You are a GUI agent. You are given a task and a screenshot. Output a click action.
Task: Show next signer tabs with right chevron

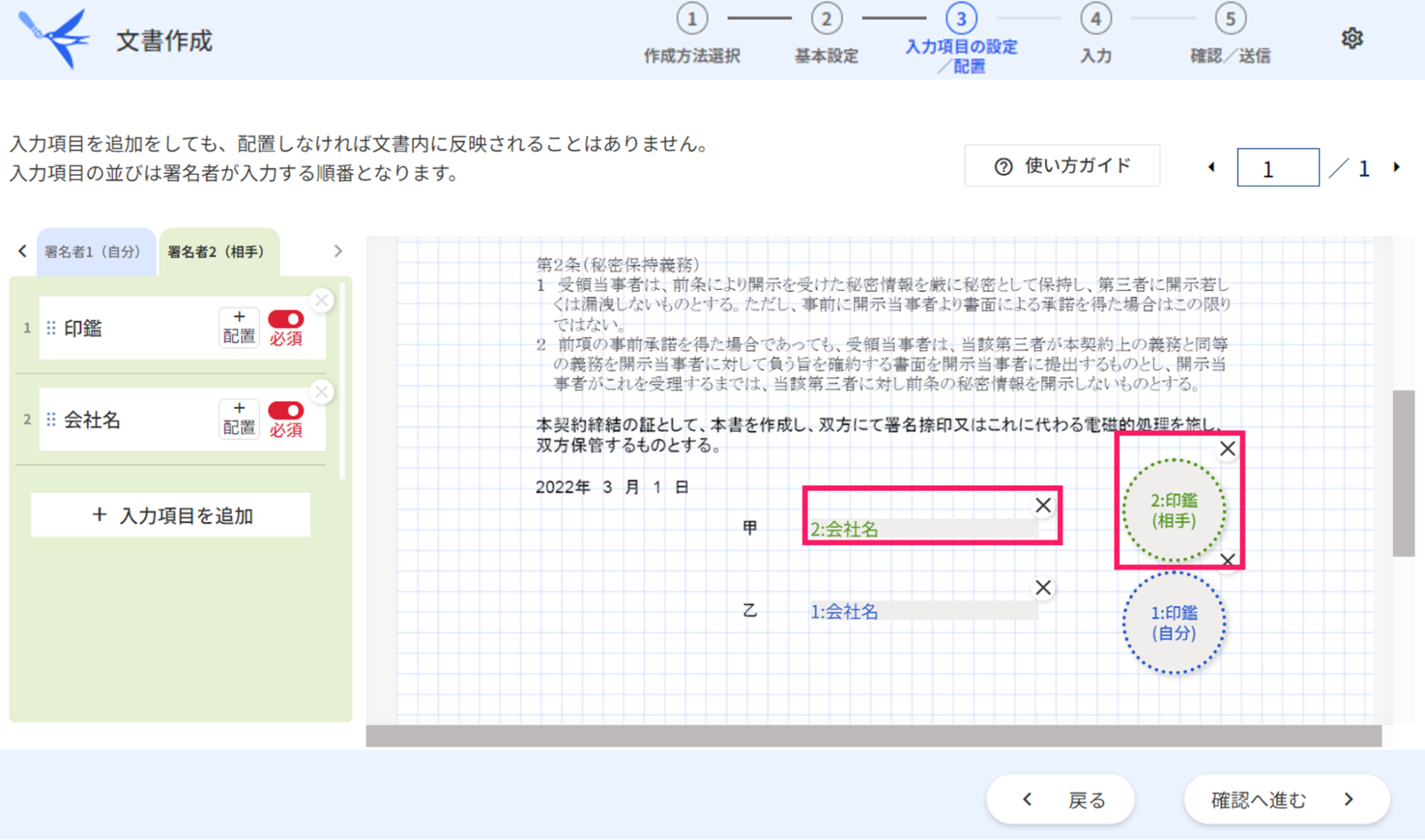(x=338, y=251)
